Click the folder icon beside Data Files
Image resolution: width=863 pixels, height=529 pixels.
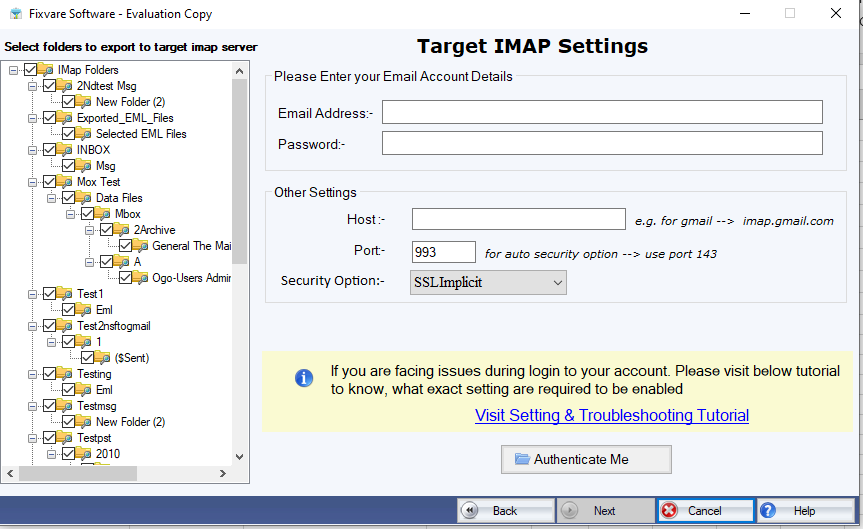pyautogui.click(x=84, y=198)
